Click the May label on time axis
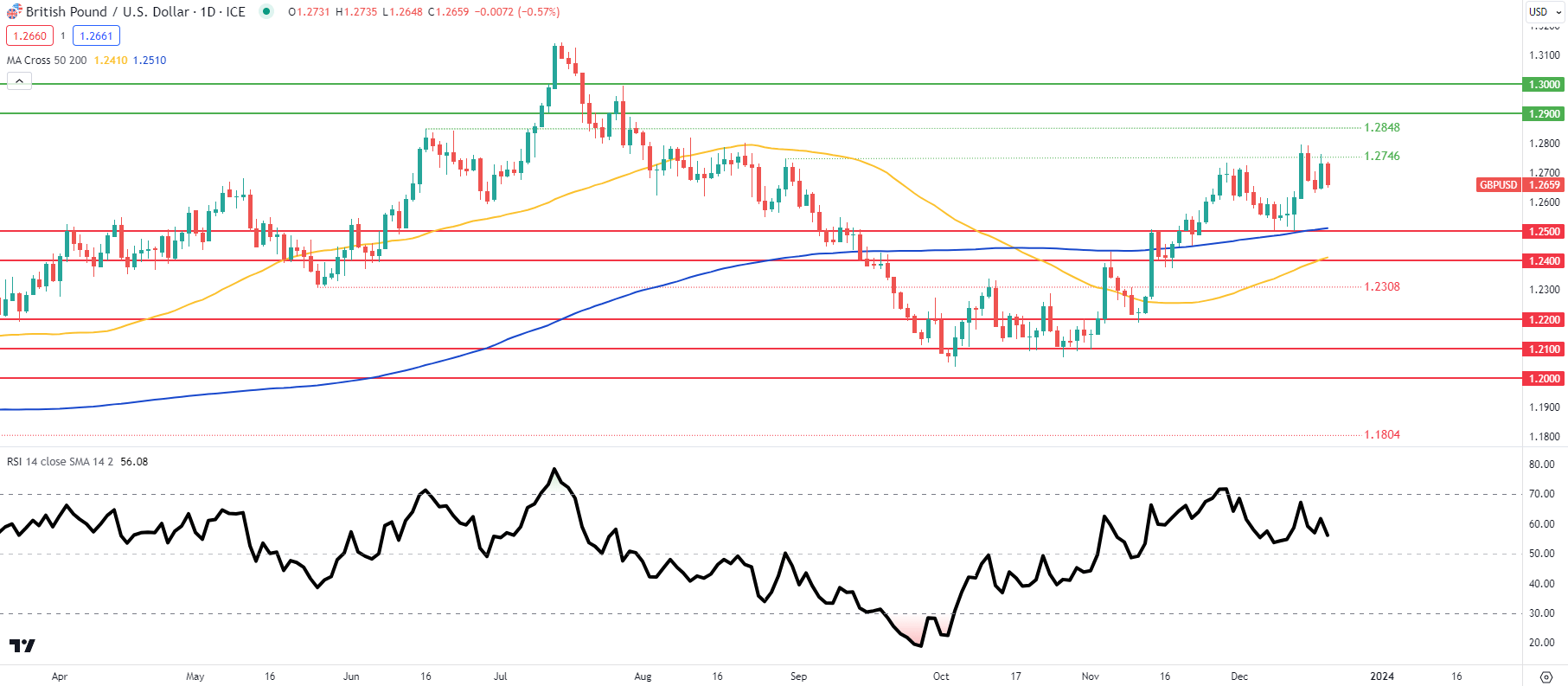Viewport: 1568px width, 686px height. pyautogui.click(x=195, y=676)
